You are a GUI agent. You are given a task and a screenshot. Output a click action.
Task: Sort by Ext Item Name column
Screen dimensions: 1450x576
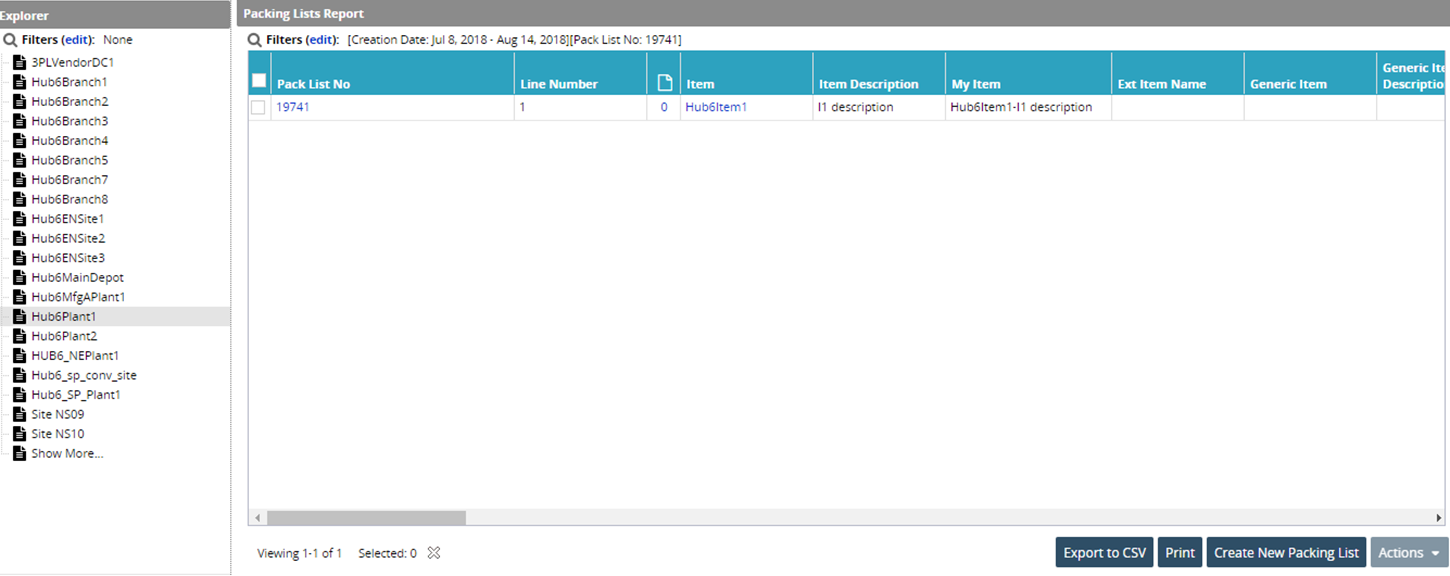point(1162,84)
